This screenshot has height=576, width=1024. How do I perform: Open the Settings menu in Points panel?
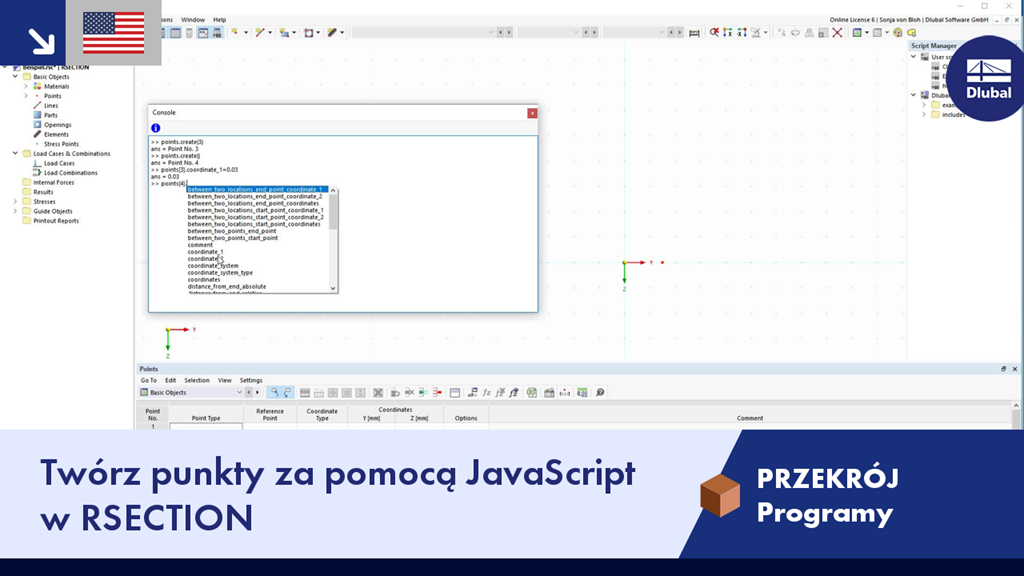(251, 380)
